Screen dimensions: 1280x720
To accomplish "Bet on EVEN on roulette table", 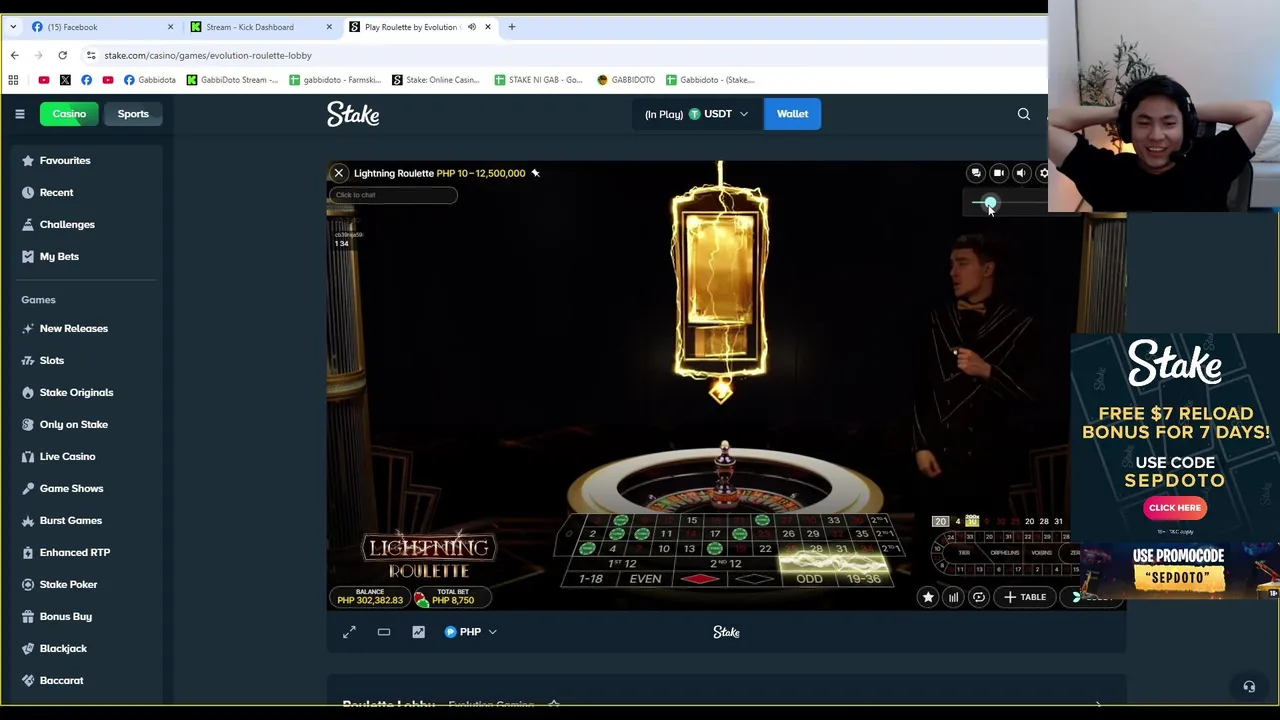I will point(645,579).
